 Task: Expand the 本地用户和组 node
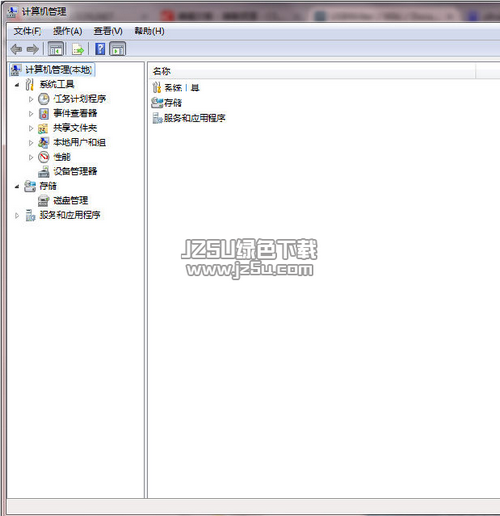click(x=31, y=143)
